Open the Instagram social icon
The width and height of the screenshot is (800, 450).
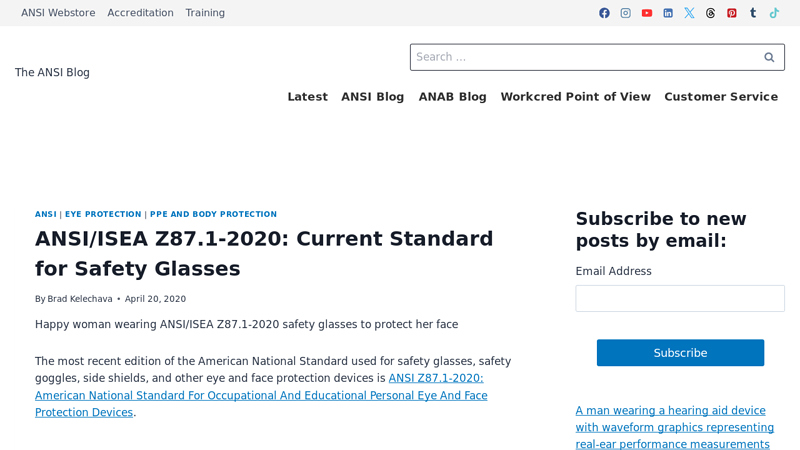[x=626, y=13]
